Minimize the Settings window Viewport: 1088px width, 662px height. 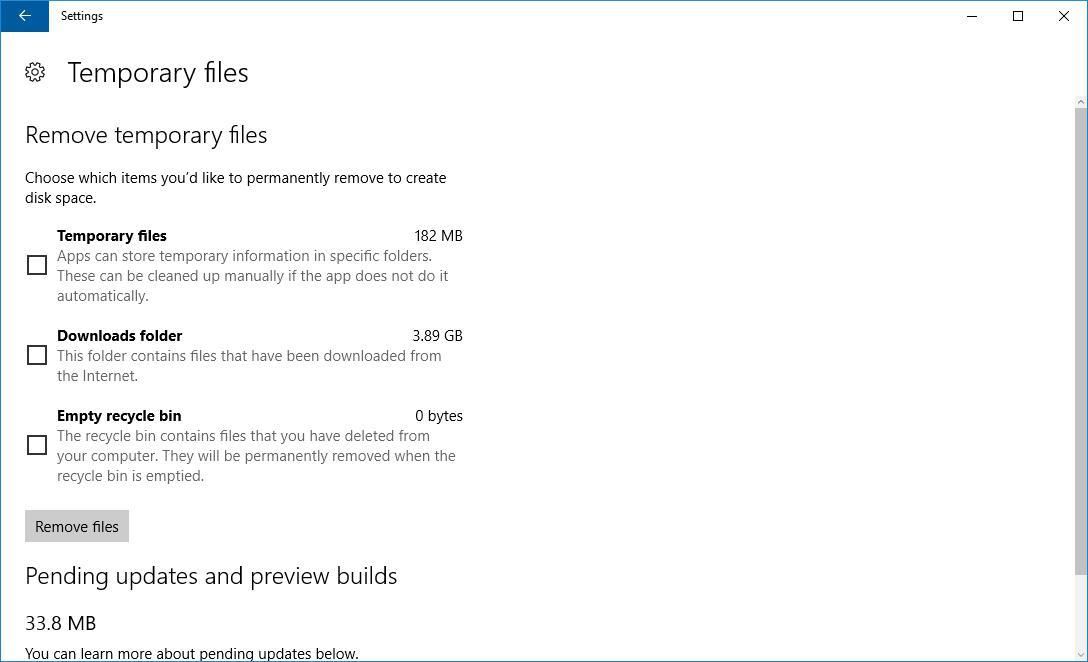click(972, 16)
